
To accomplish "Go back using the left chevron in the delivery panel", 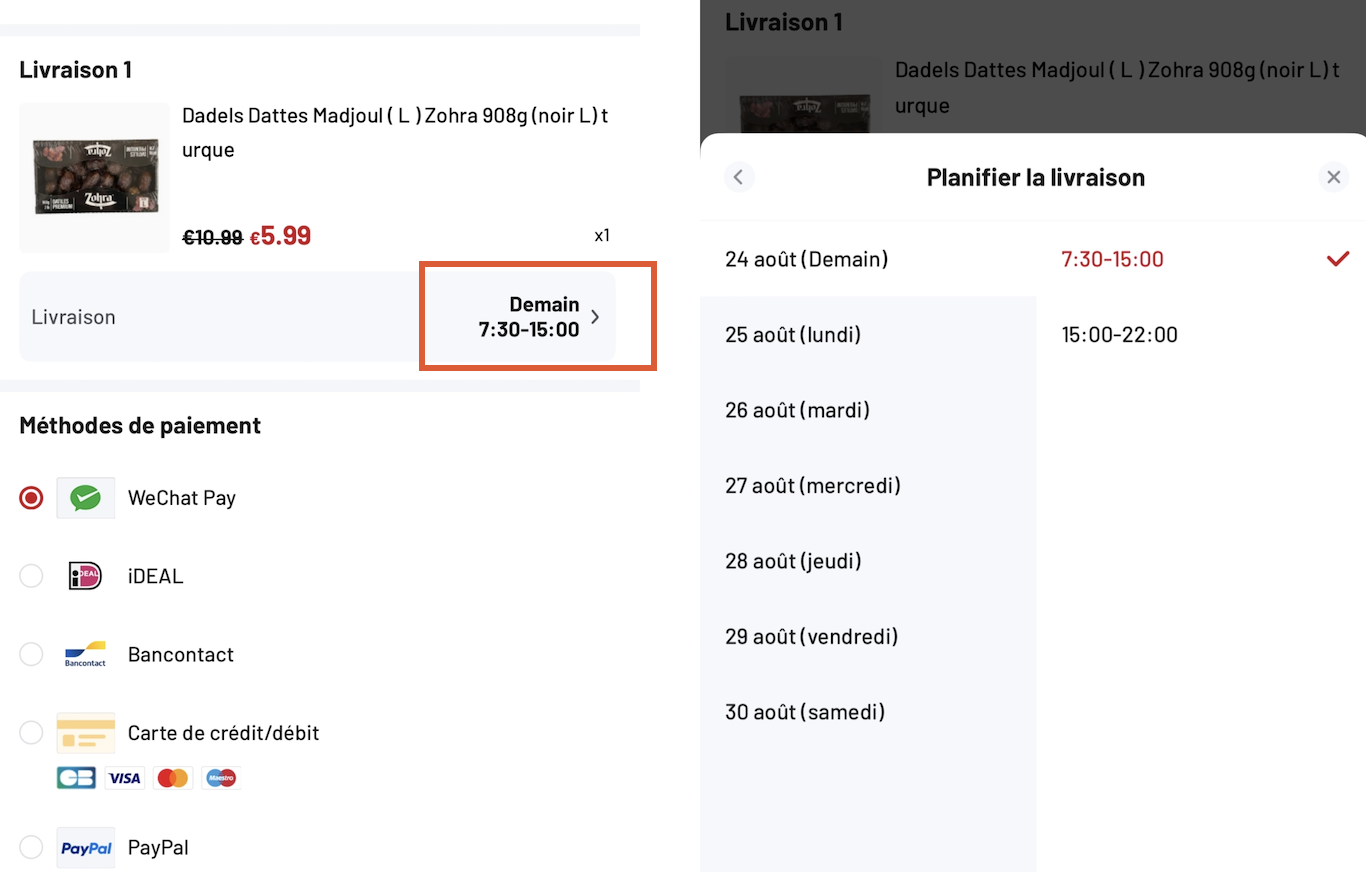I will pos(738,177).
